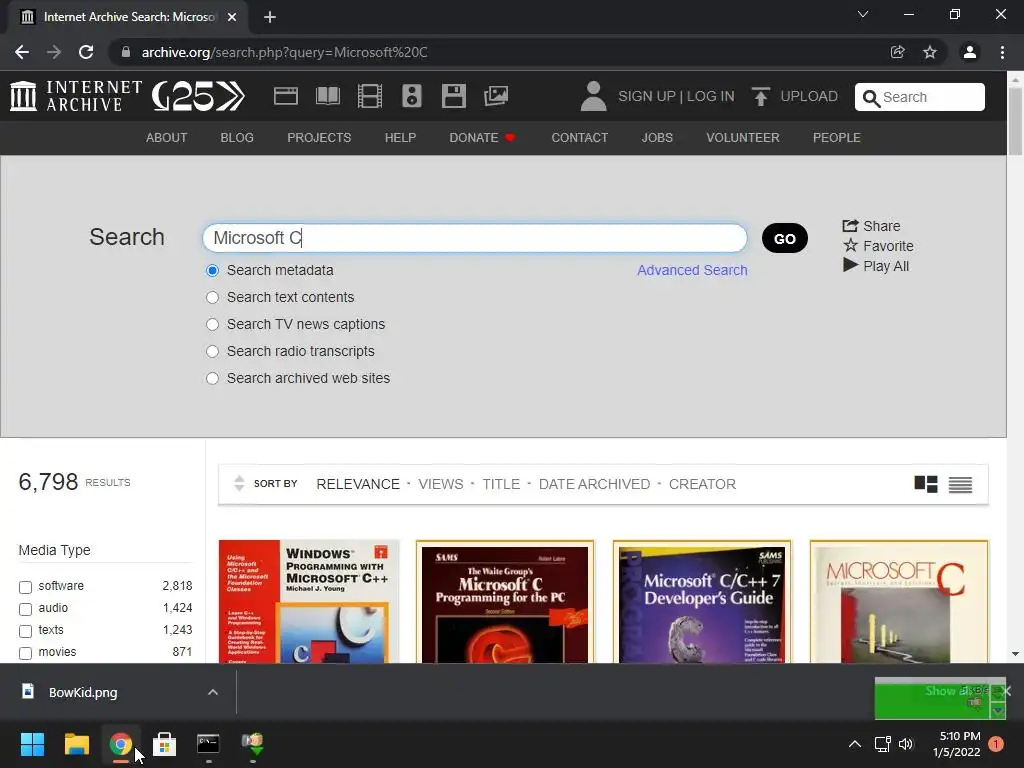Click the Upload arrow icon
Screen dimensions: 1024x768
coord(760,96)
